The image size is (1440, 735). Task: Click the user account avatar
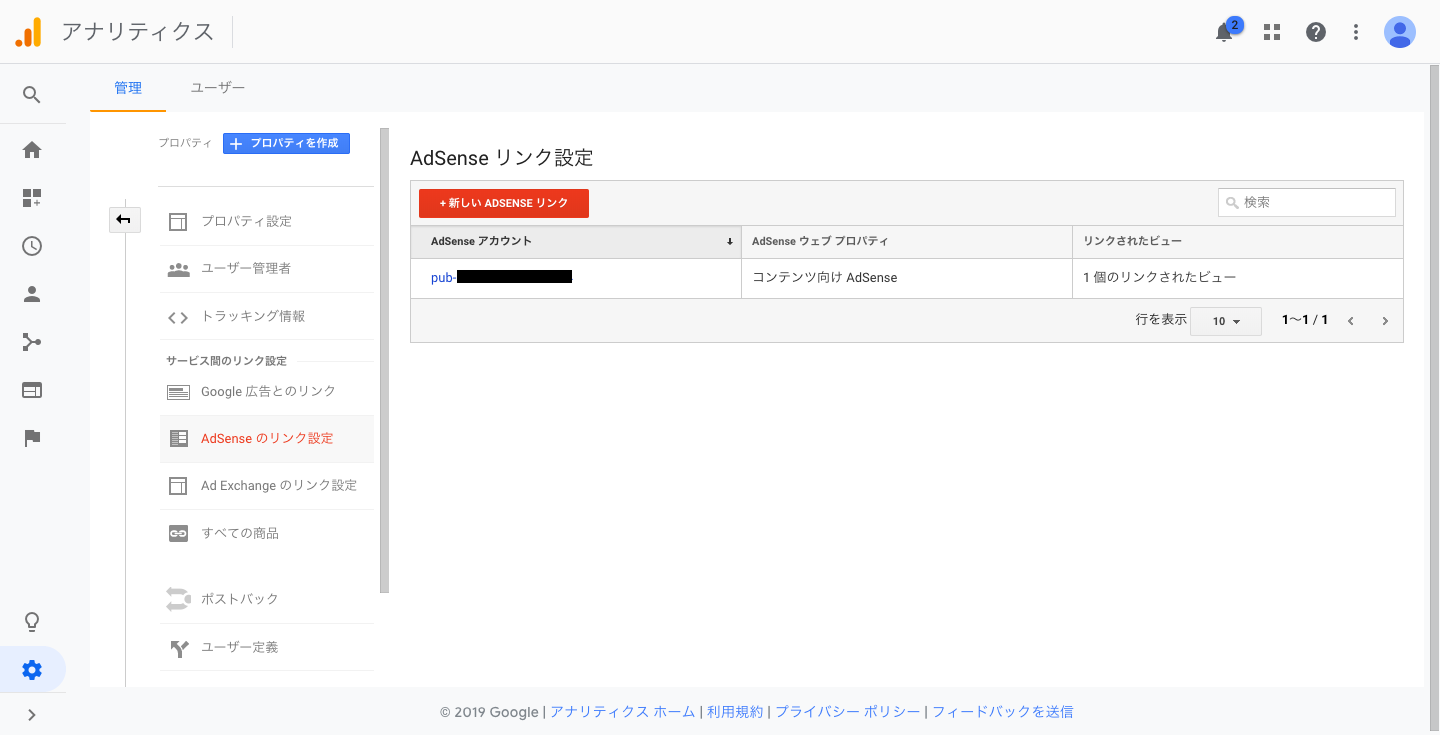[x=1400, y=32]
